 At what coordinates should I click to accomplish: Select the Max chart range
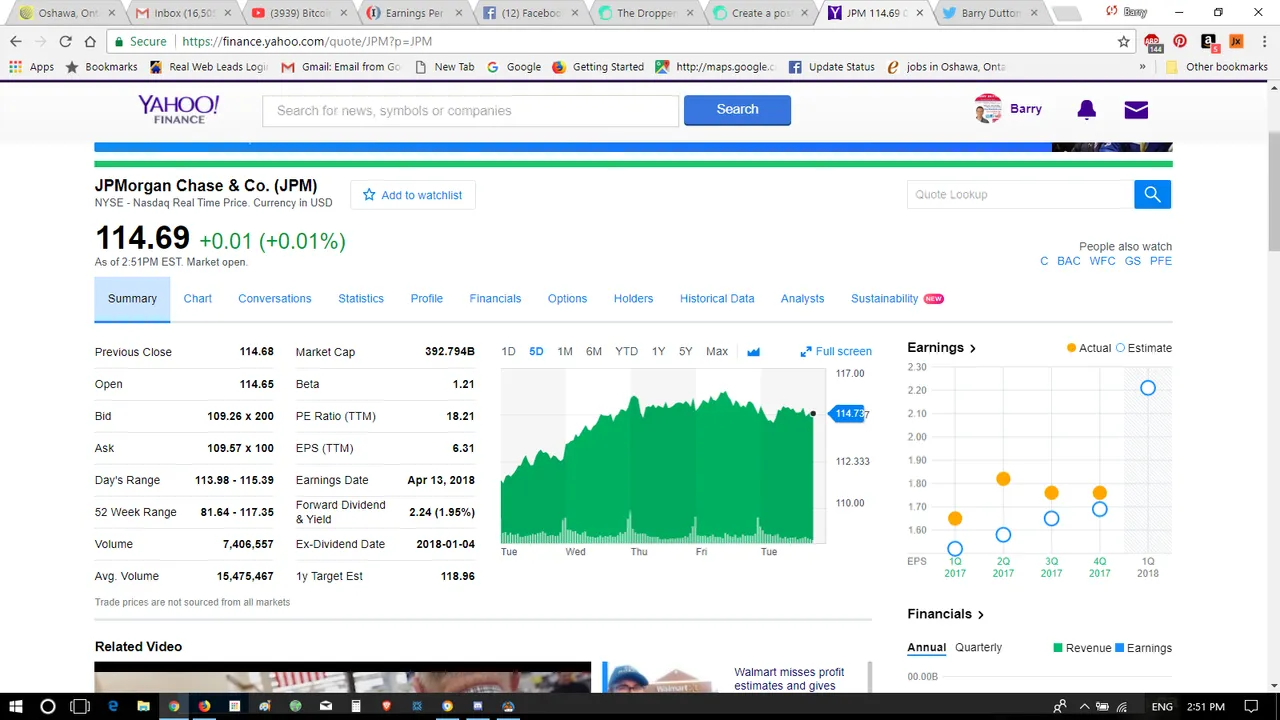(x=717, y=351)
